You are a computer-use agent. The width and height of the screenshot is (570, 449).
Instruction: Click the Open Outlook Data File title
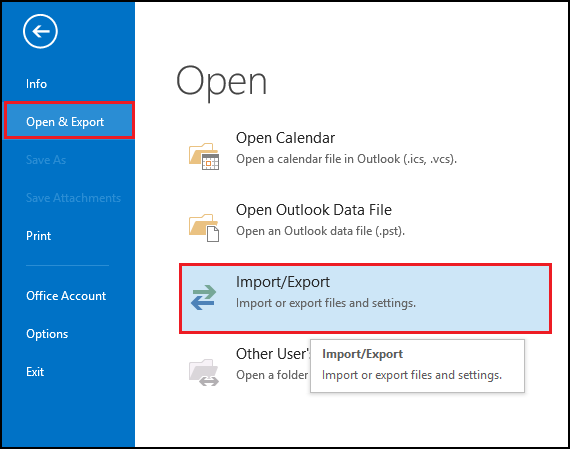[314, 210]
